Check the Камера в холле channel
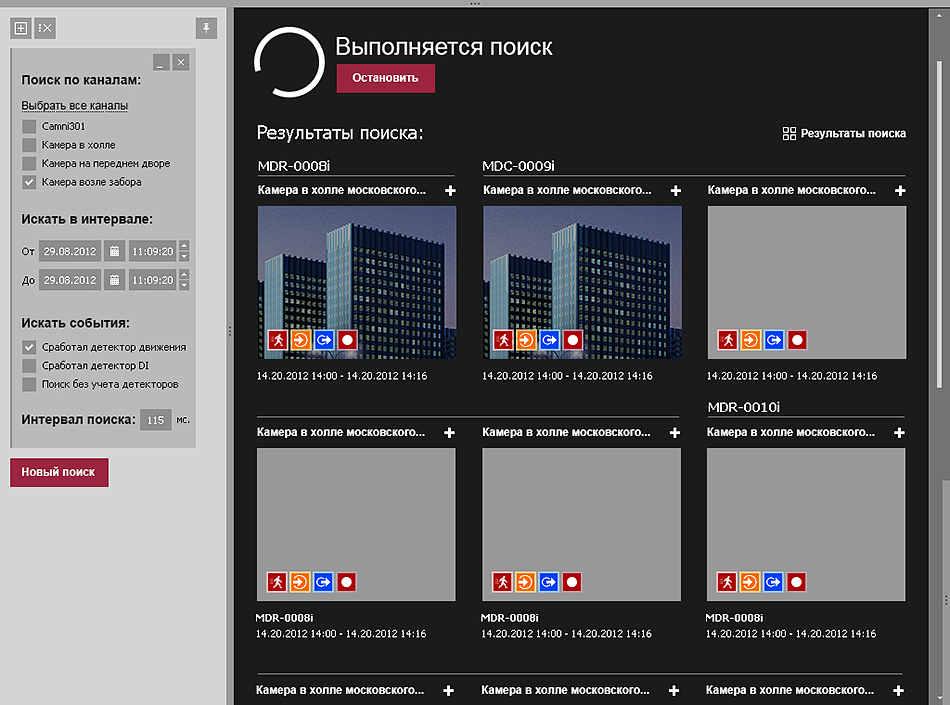The width and height of the screenshot is (950, 705). [29, 145]
